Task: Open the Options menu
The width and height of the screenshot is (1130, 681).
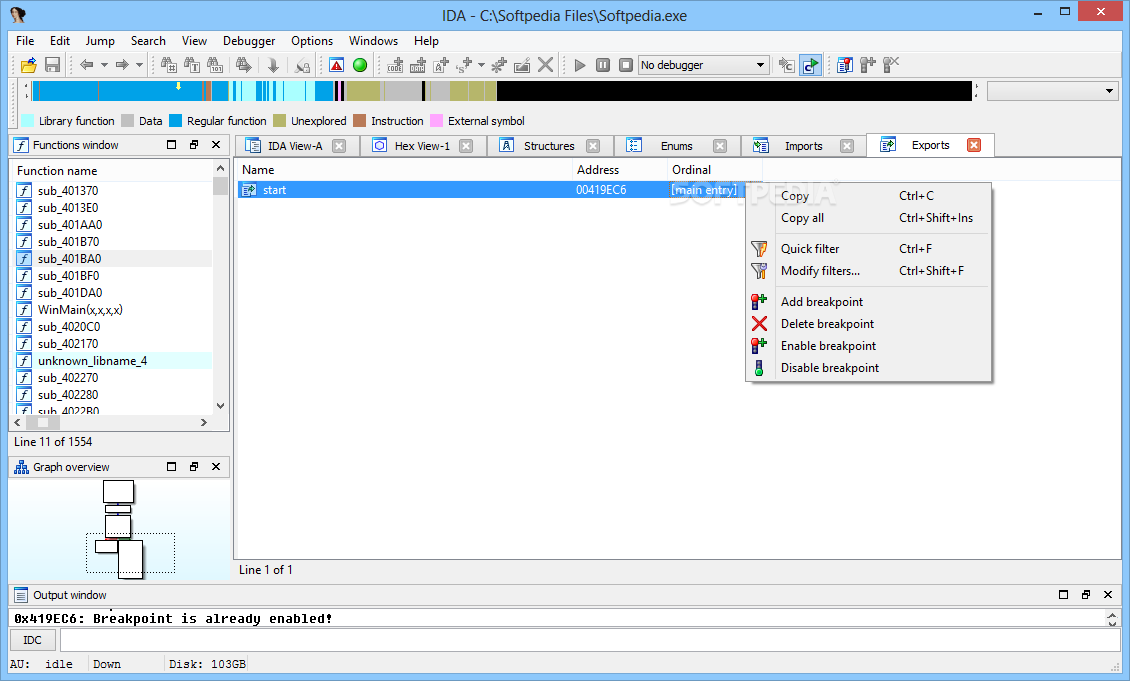Action: pyautogui.click(x=312, y=41)
